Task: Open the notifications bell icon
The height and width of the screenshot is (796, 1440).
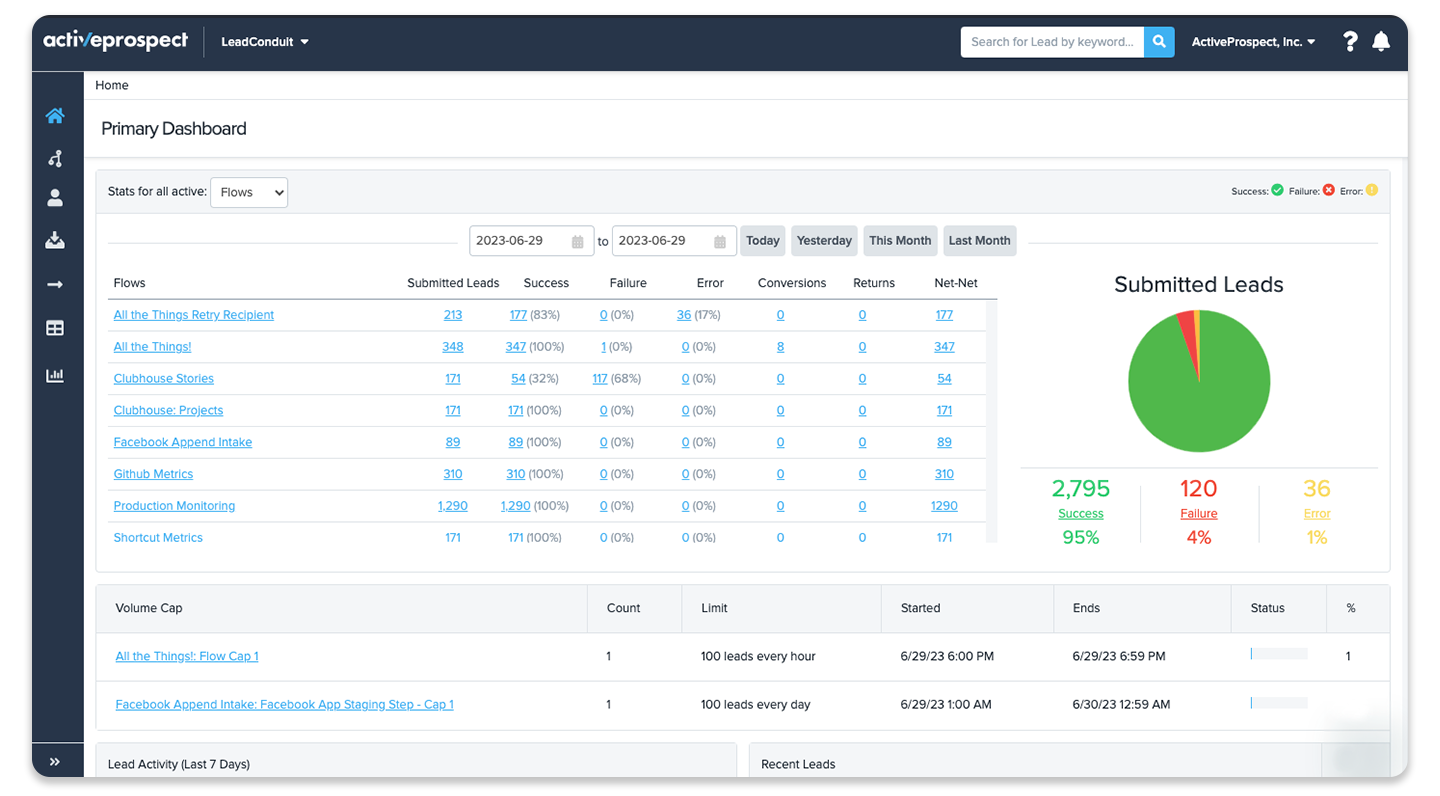Action: click(x=1381, y=42)
